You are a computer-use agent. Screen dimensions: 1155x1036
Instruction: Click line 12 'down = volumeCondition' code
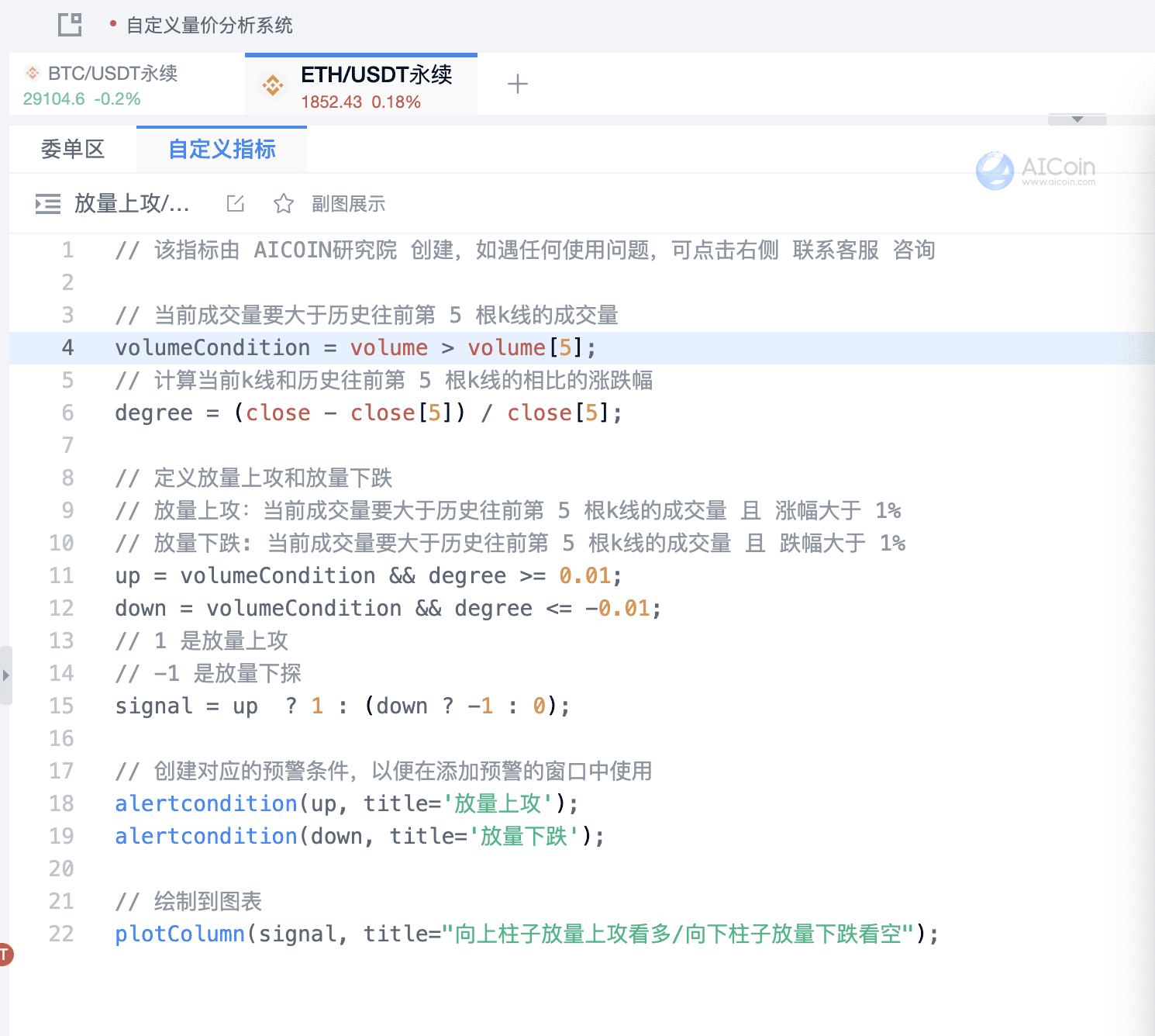(x=388, y=608)
